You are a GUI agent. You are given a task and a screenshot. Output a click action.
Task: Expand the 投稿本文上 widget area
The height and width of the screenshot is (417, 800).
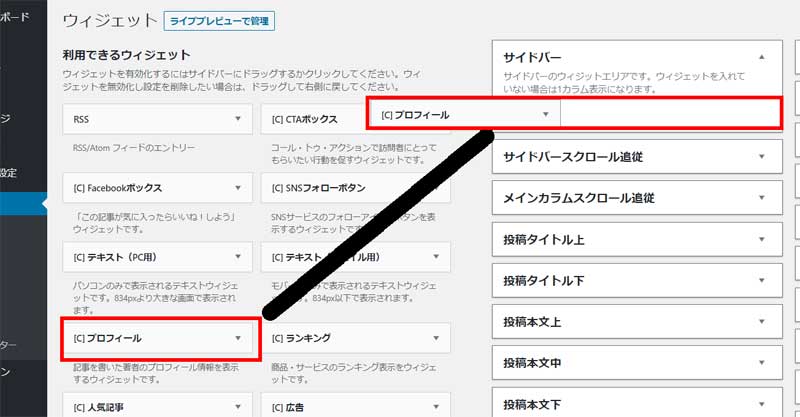click(x=762, y=322)
